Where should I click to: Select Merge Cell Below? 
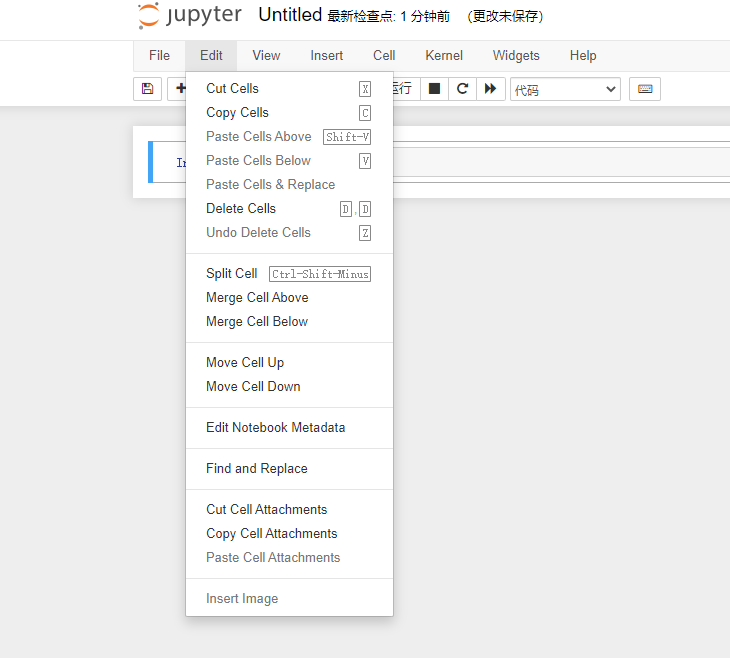coord(289,321)
